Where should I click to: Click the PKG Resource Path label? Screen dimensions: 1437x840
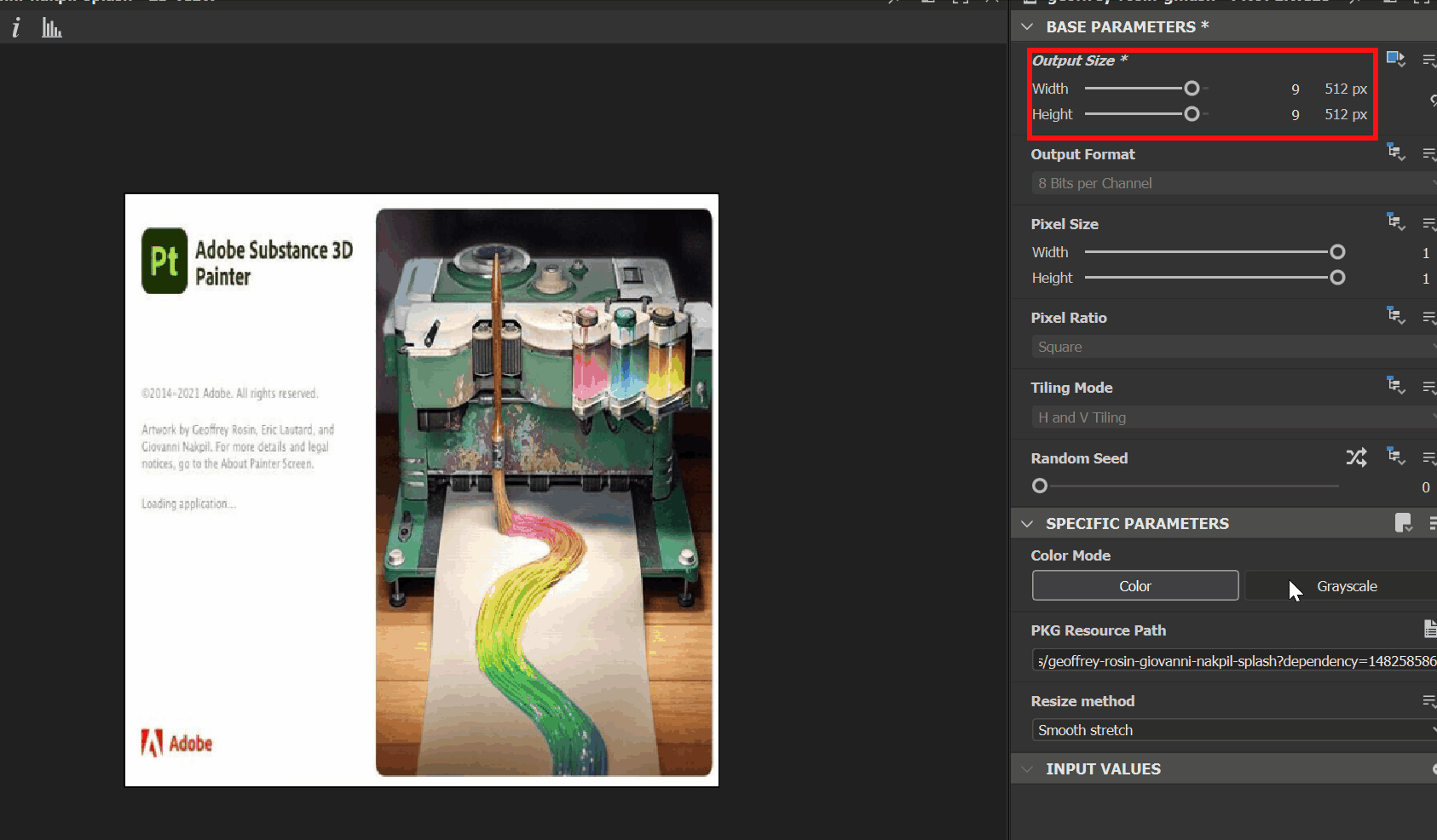[1099, 630]
